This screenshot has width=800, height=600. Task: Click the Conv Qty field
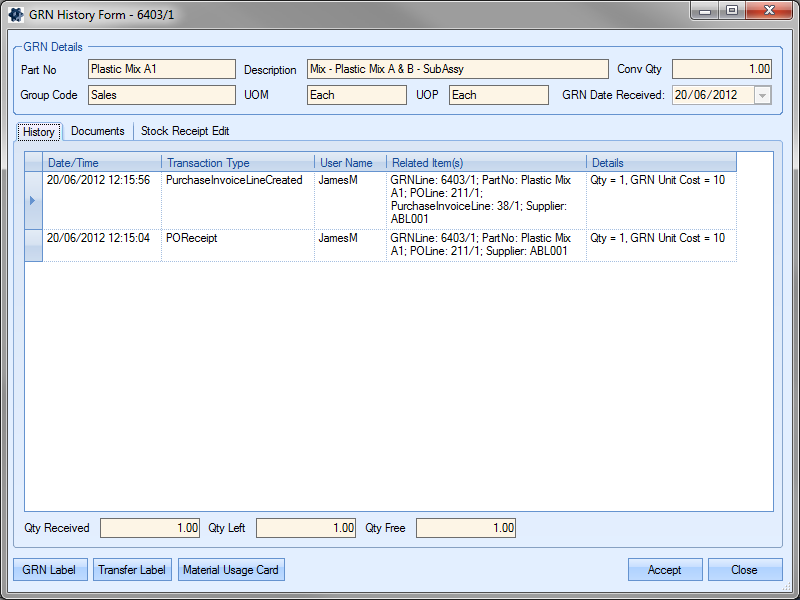click(721, 69)
